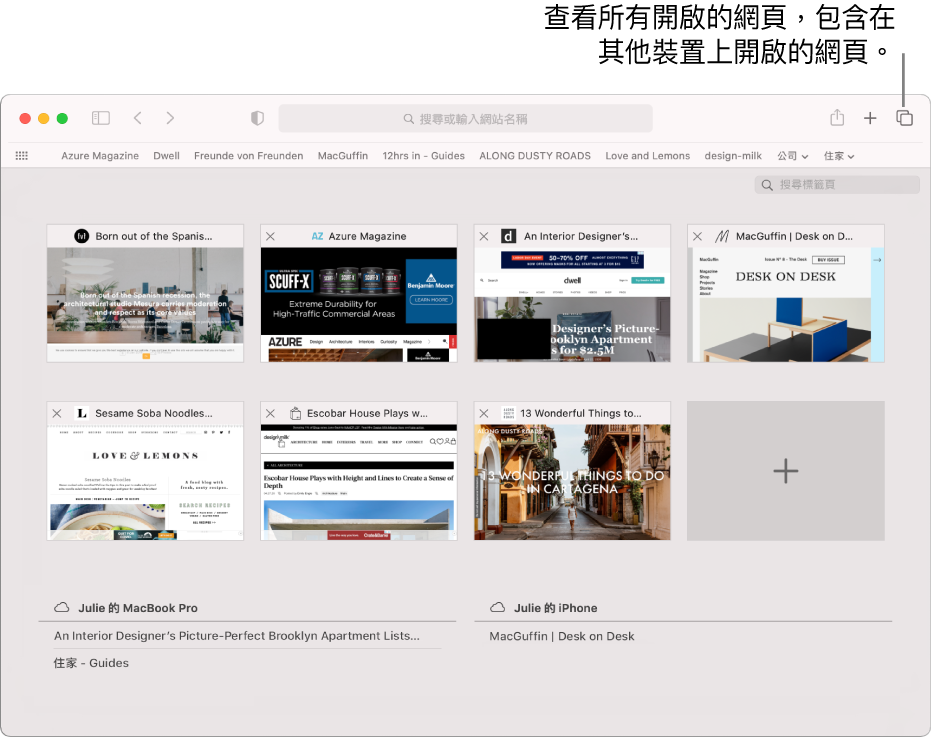
Task: Open the MacGuffin bookmark in favorites bar
Action: click(343, 156)
